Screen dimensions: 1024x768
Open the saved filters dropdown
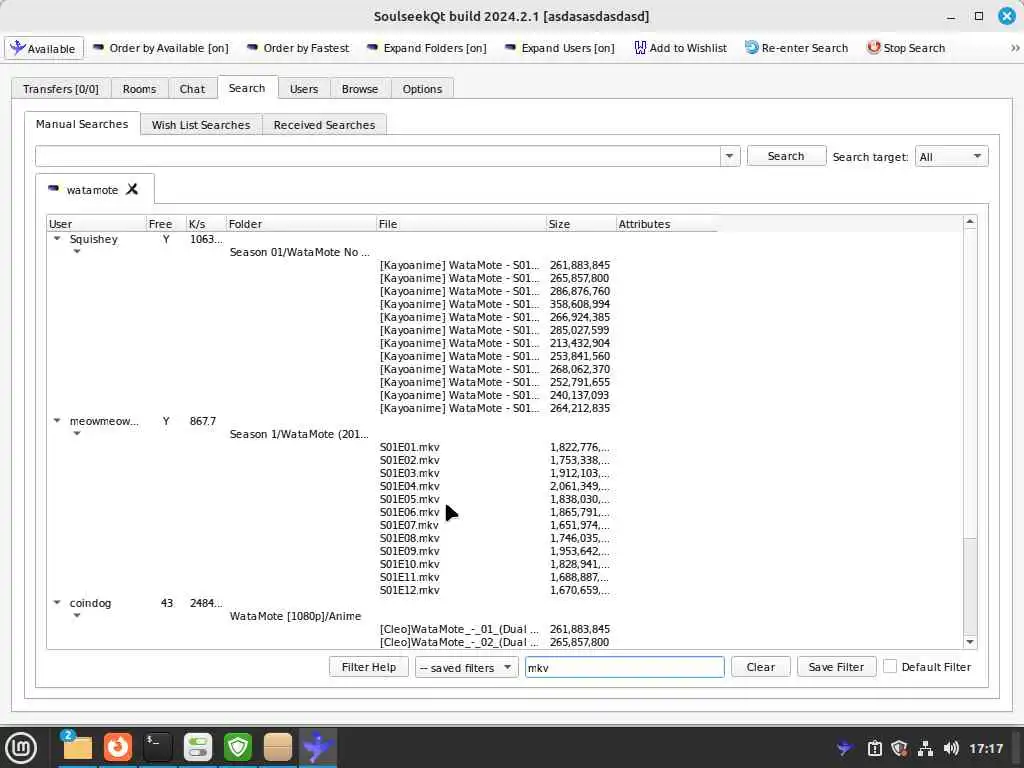[x=466, y=667]
